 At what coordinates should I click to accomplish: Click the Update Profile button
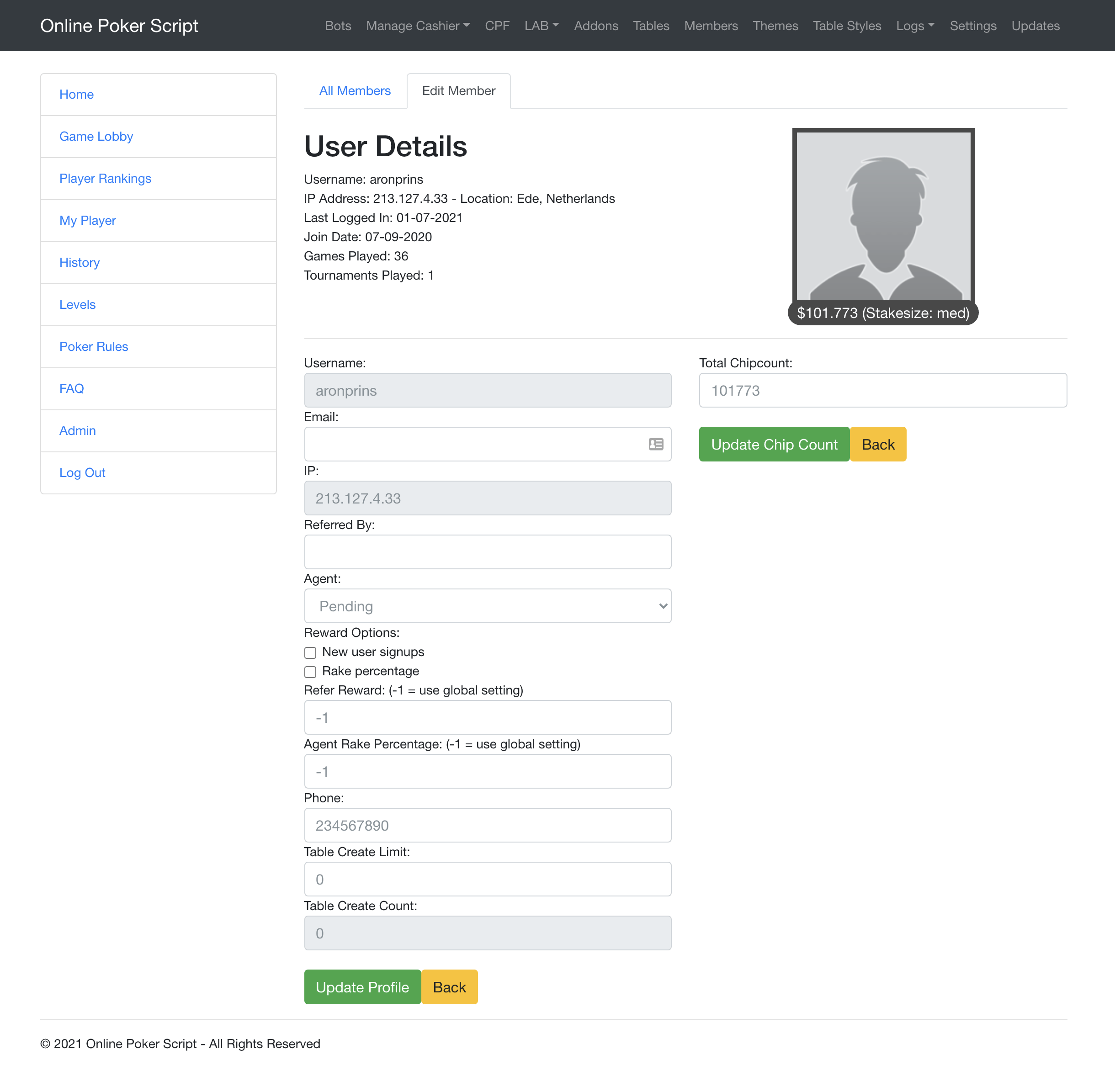(362, 987)
